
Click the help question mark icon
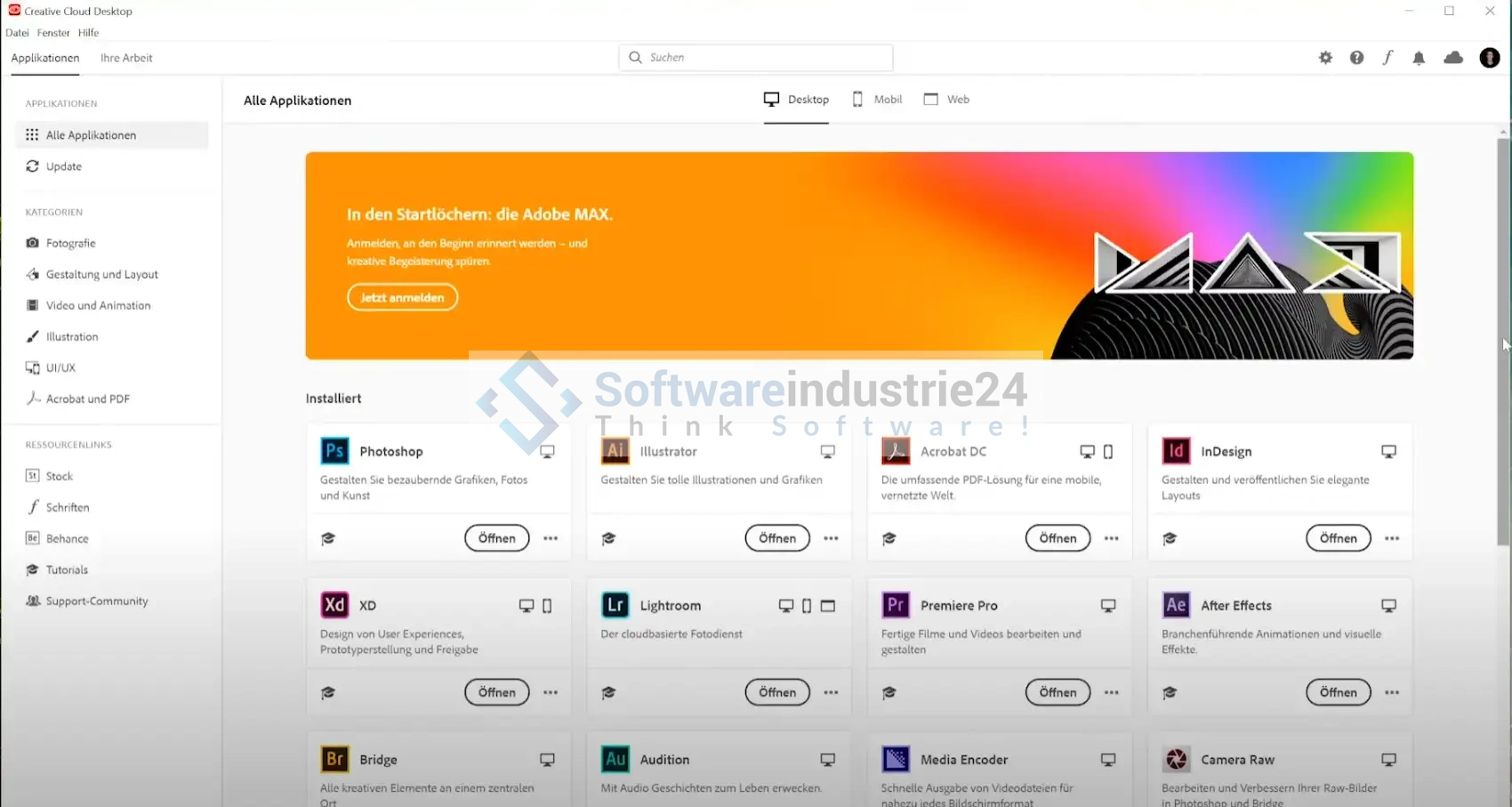(x=1356, y=58)
